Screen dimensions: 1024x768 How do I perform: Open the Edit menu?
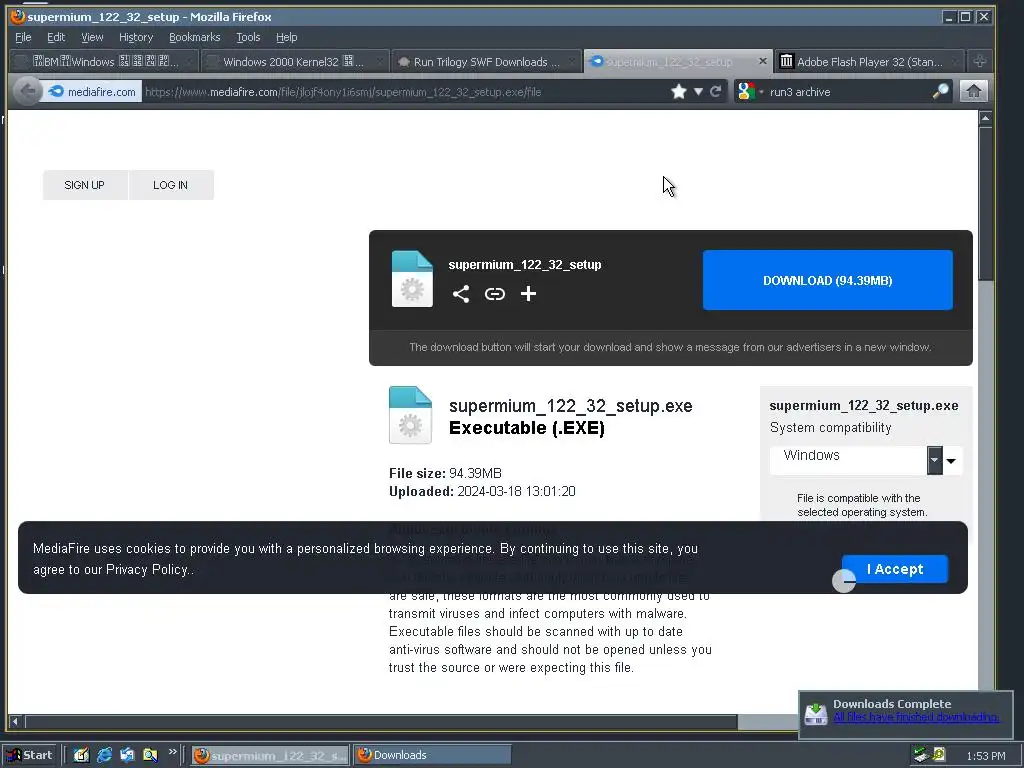(56, 37)
